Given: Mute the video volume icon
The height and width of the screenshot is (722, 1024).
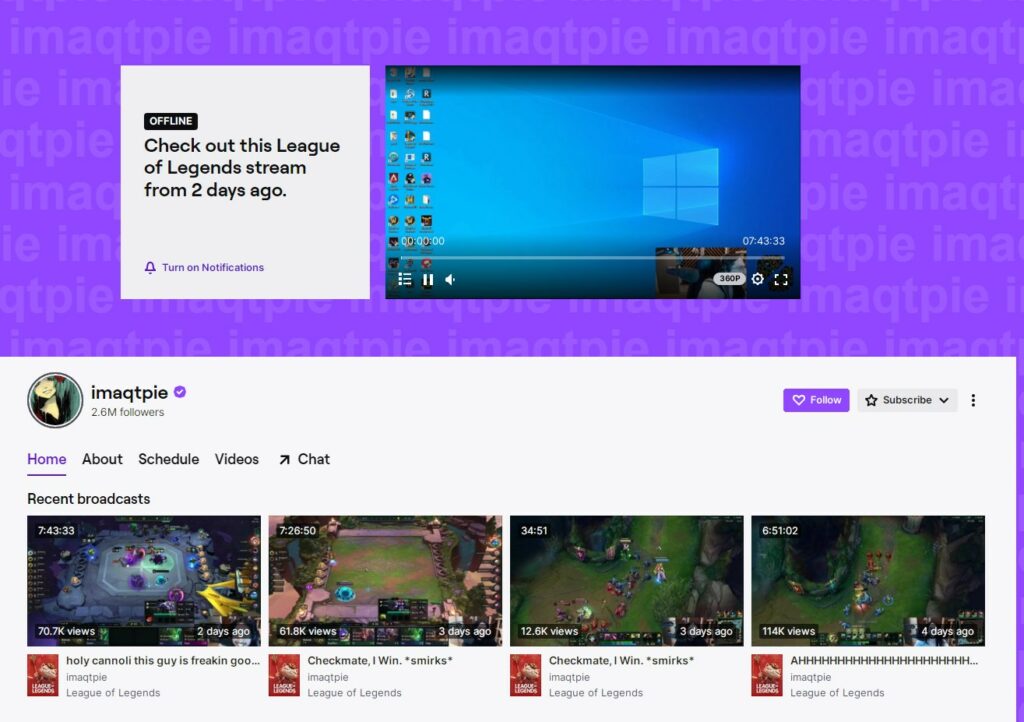Looking at the screenshot, I should pos(451,279).
